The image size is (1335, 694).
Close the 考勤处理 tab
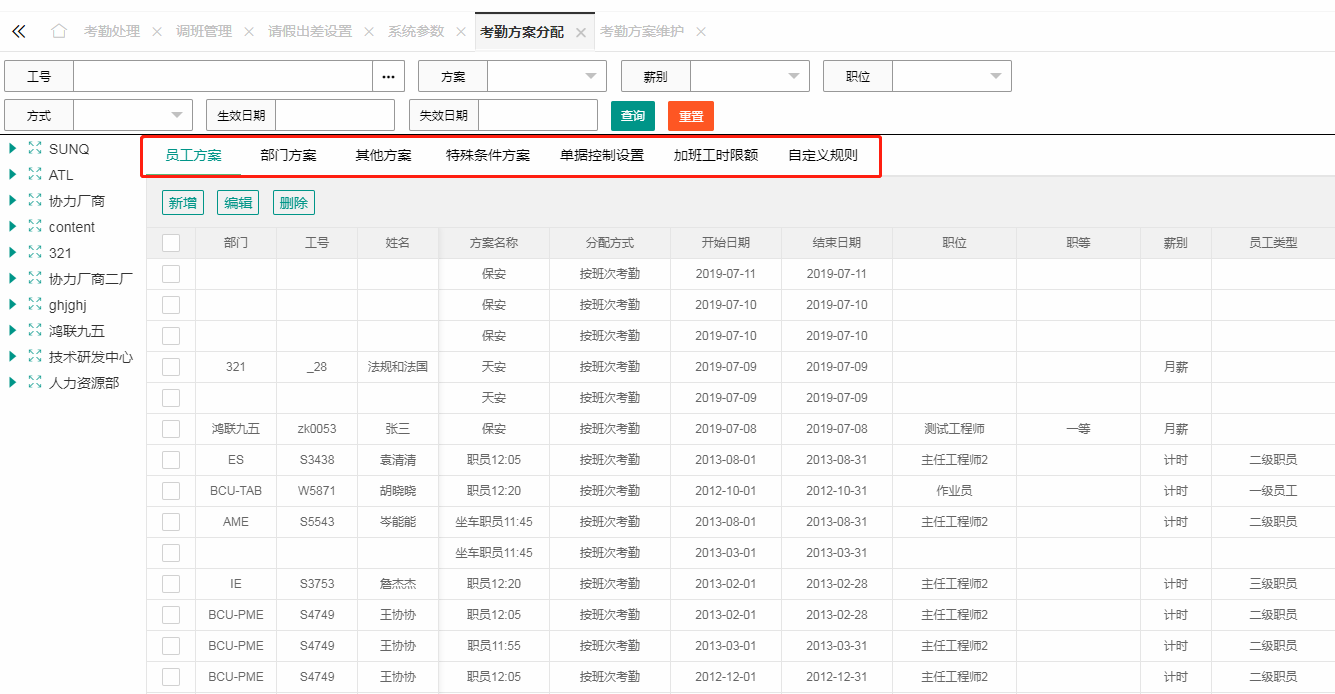[x=157, y=32]
